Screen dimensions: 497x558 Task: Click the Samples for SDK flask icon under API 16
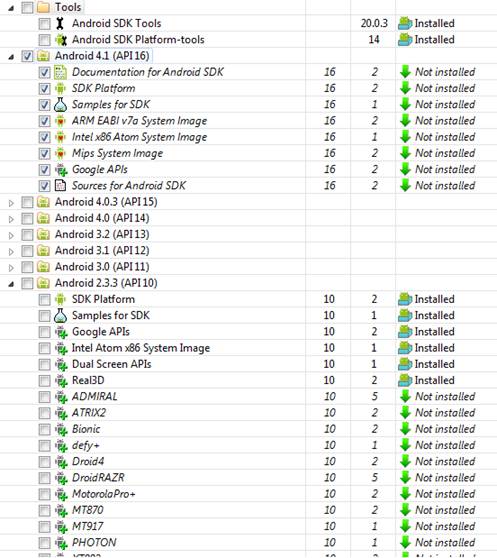pos(60,105)
